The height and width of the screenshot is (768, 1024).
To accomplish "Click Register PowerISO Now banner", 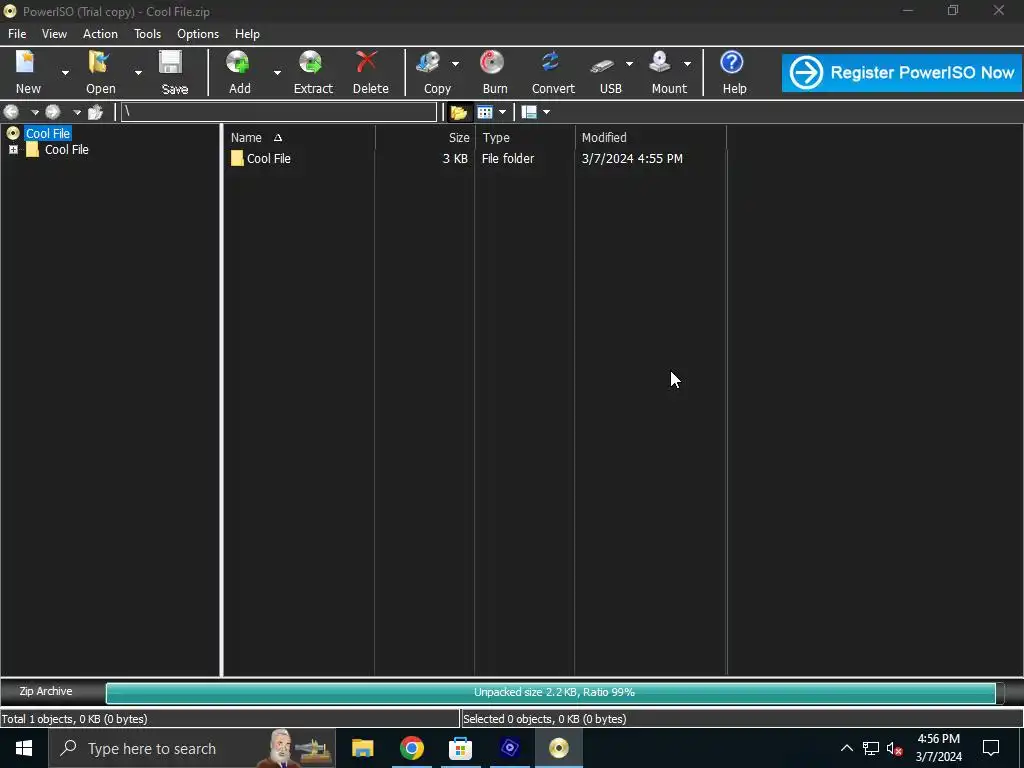I will point(902,72).
